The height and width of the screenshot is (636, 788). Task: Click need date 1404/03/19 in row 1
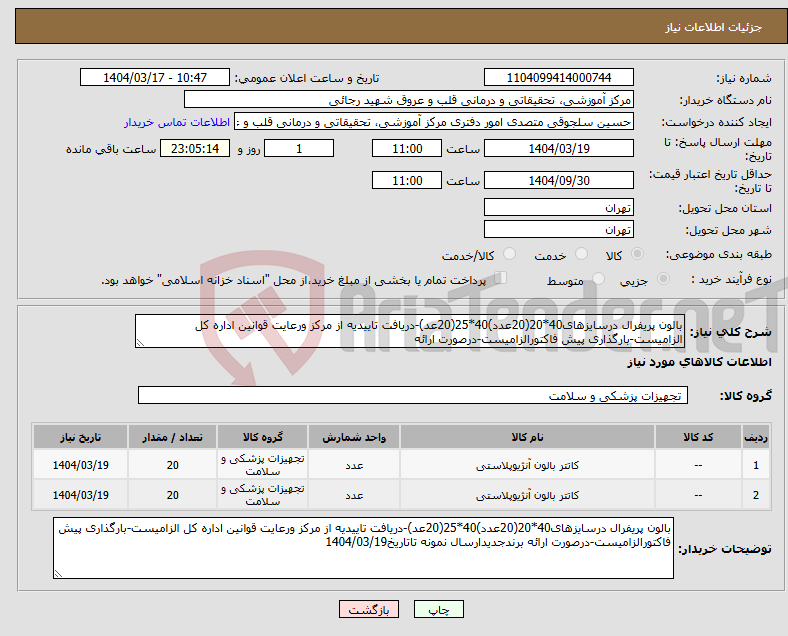pos(80,465)
